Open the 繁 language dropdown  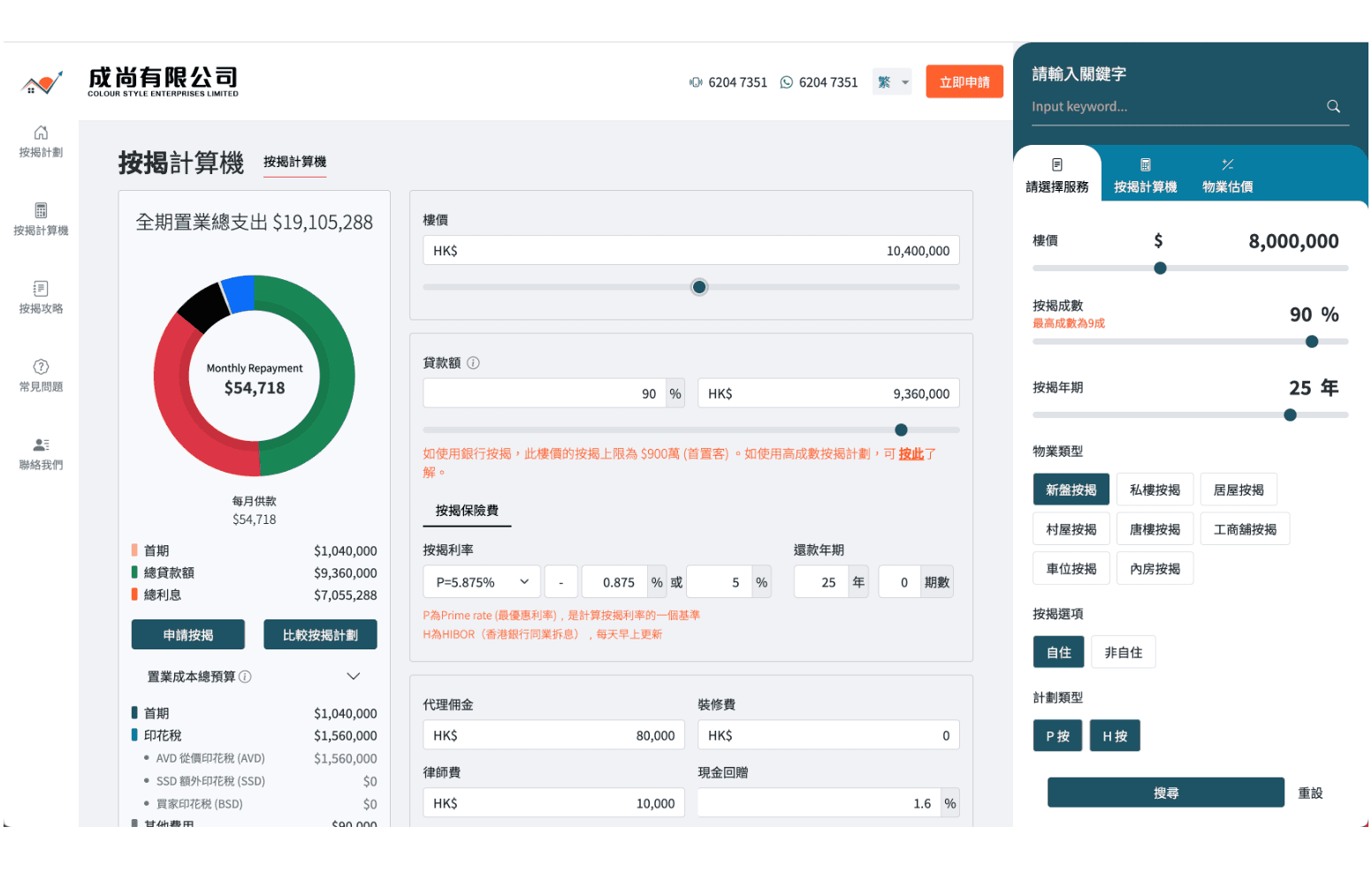(892, 82)
